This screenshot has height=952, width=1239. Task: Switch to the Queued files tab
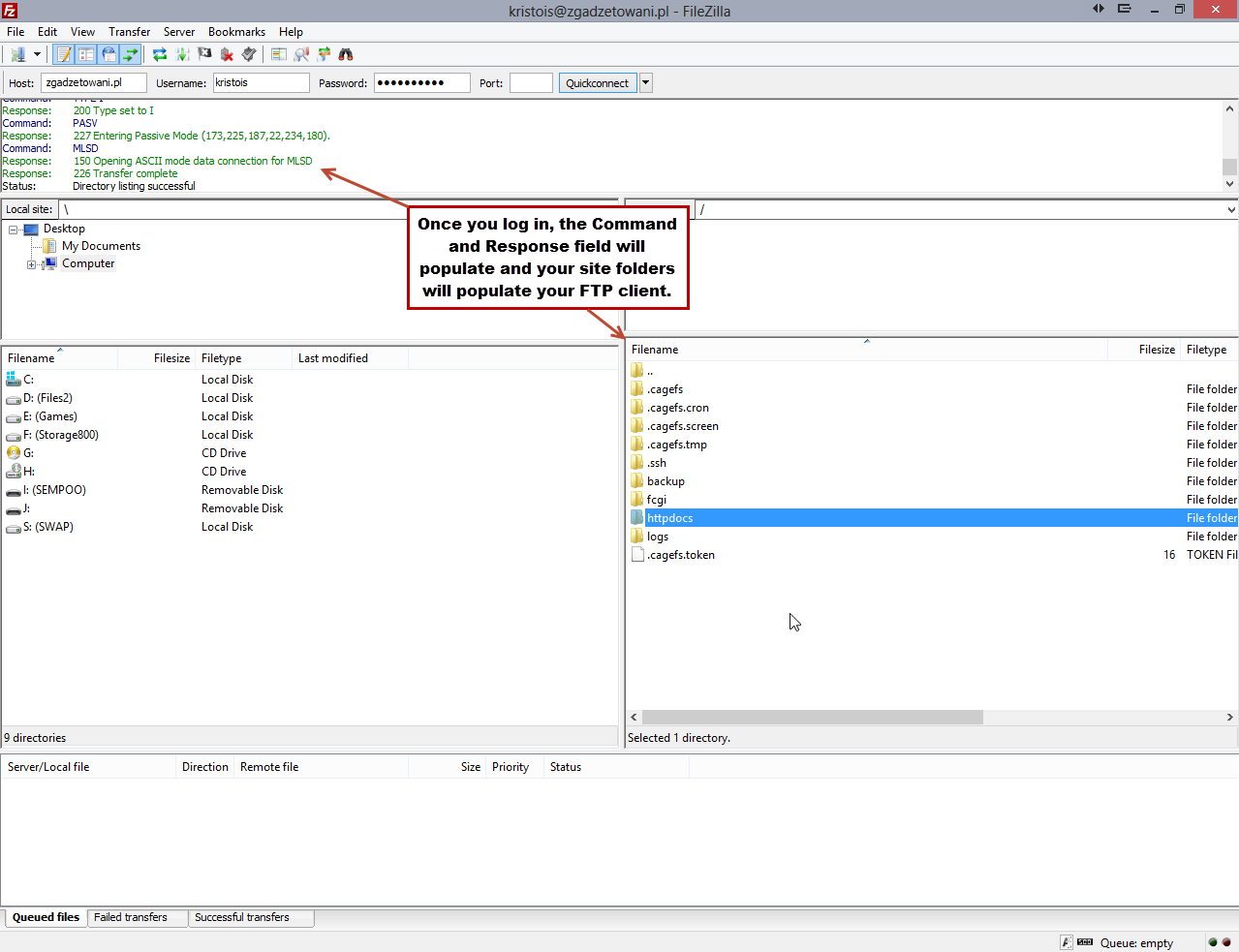46,917
